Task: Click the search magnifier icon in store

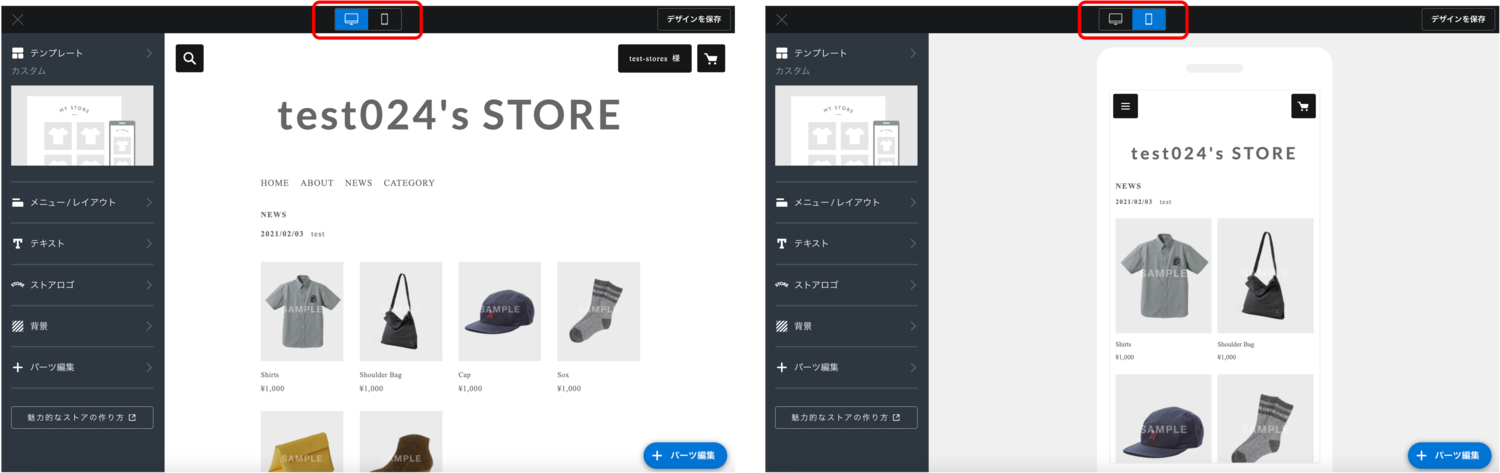Action: [x=190, y=58]
